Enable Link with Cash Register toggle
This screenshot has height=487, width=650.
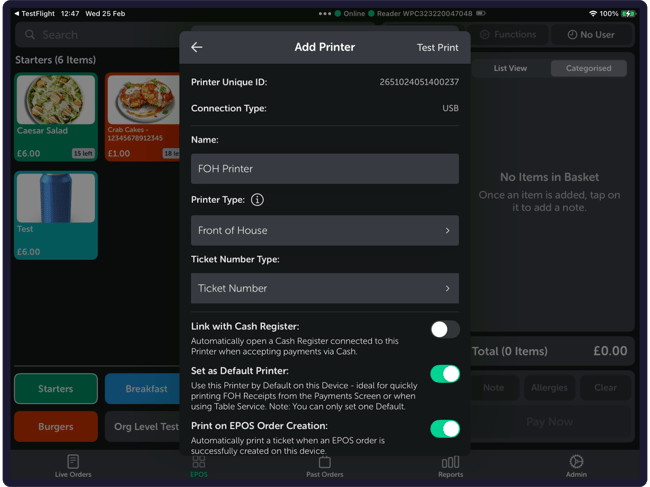(x=444, y=329)
